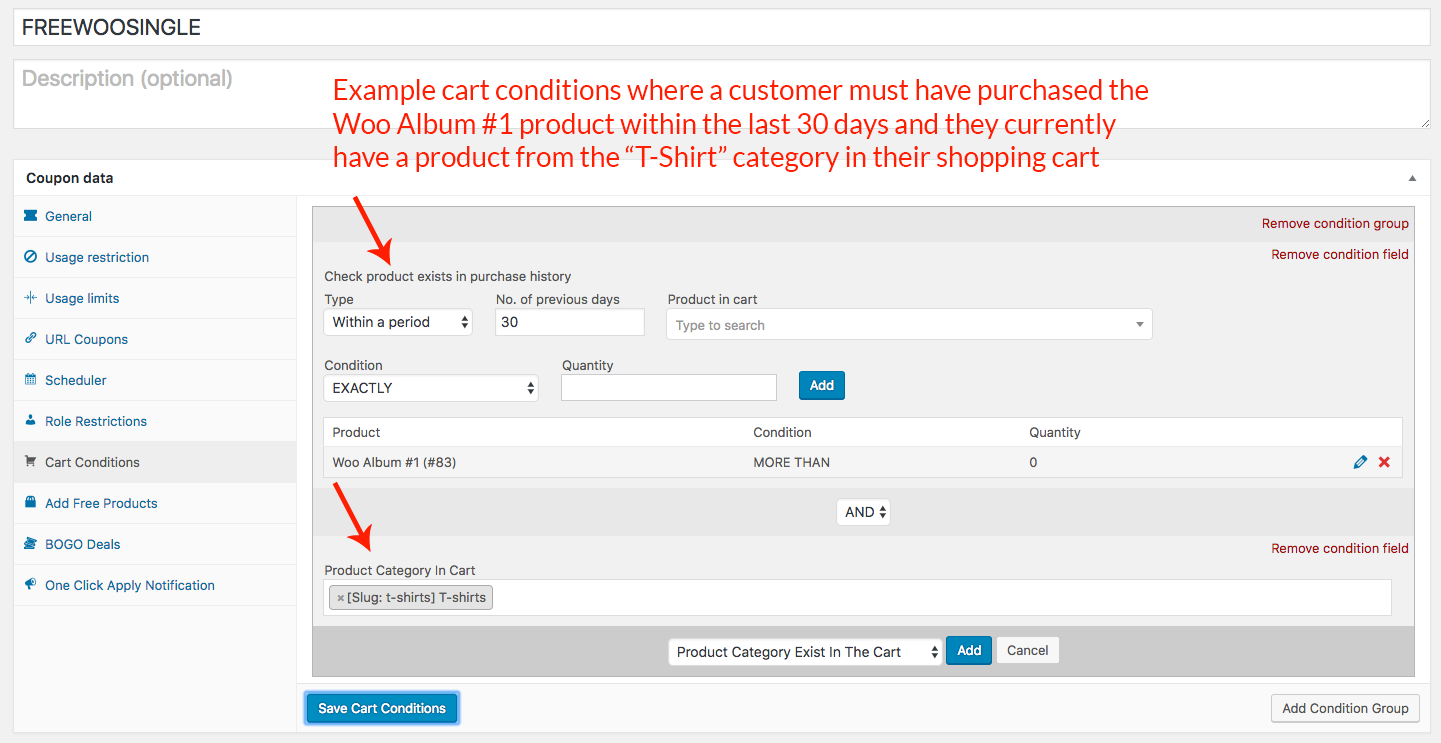Click the Save Cart Conditions button
This screenshot has height=743, width=1441.
[x=381, y=708]
